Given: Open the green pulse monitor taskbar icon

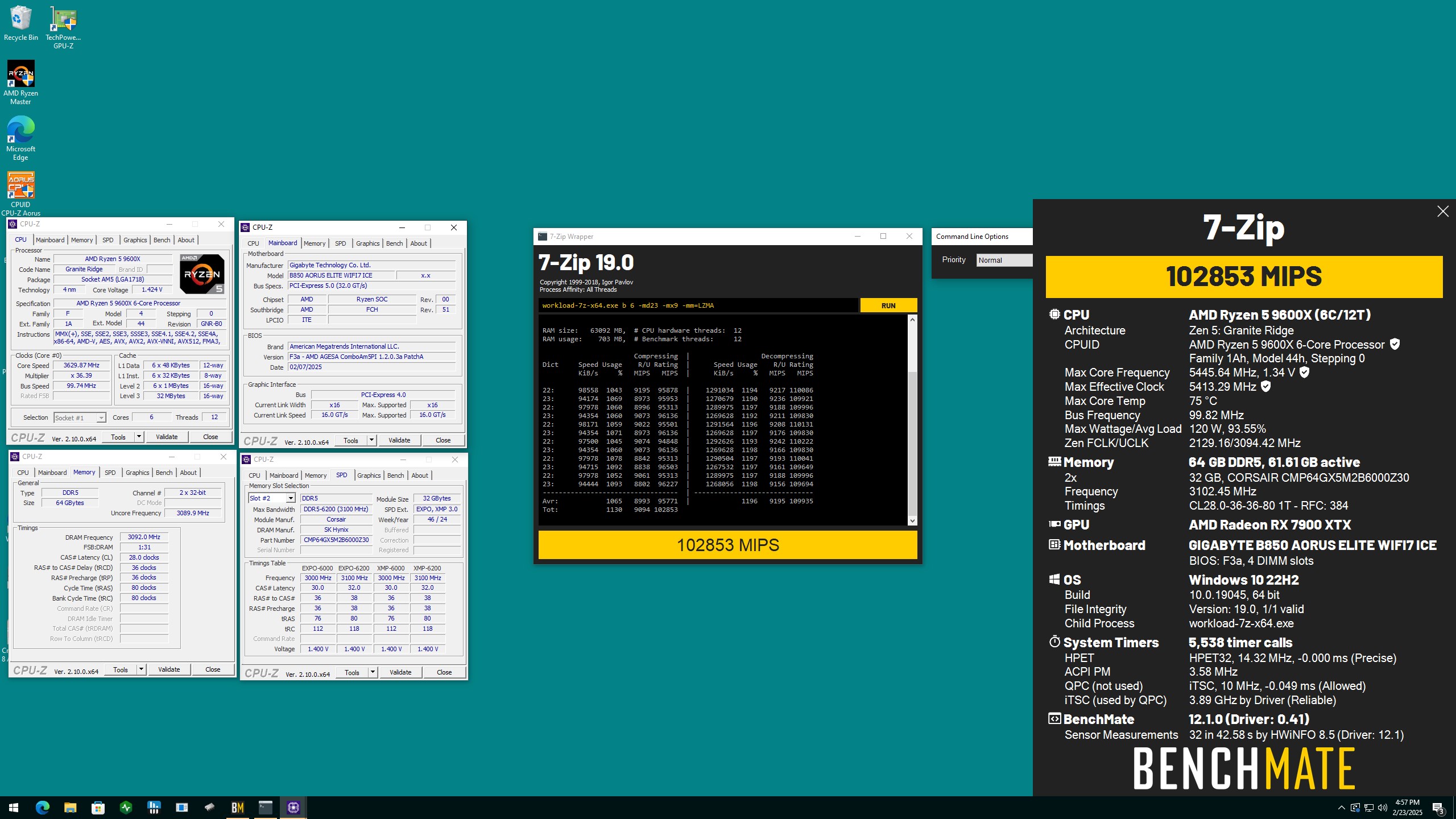Looking at the screenshot, I should (x=126, y=807).
